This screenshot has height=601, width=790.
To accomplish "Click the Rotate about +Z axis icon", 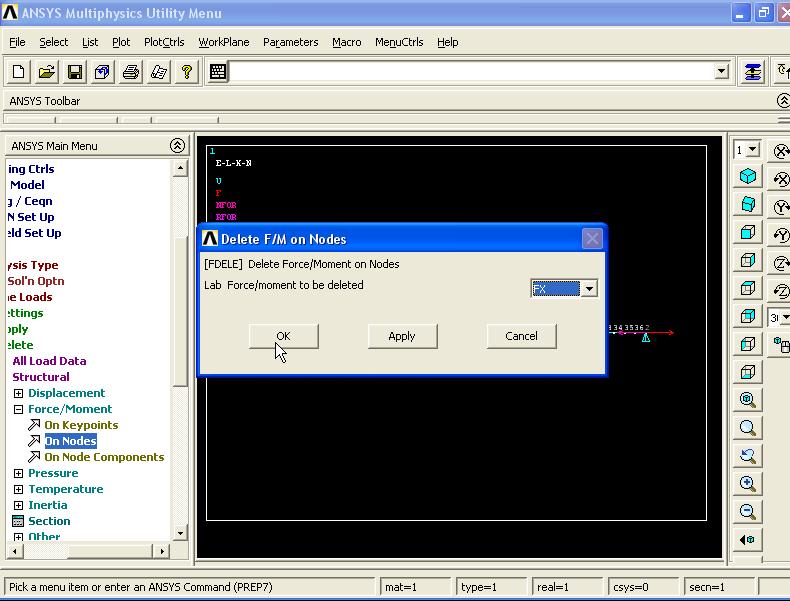I will (781, 262).
